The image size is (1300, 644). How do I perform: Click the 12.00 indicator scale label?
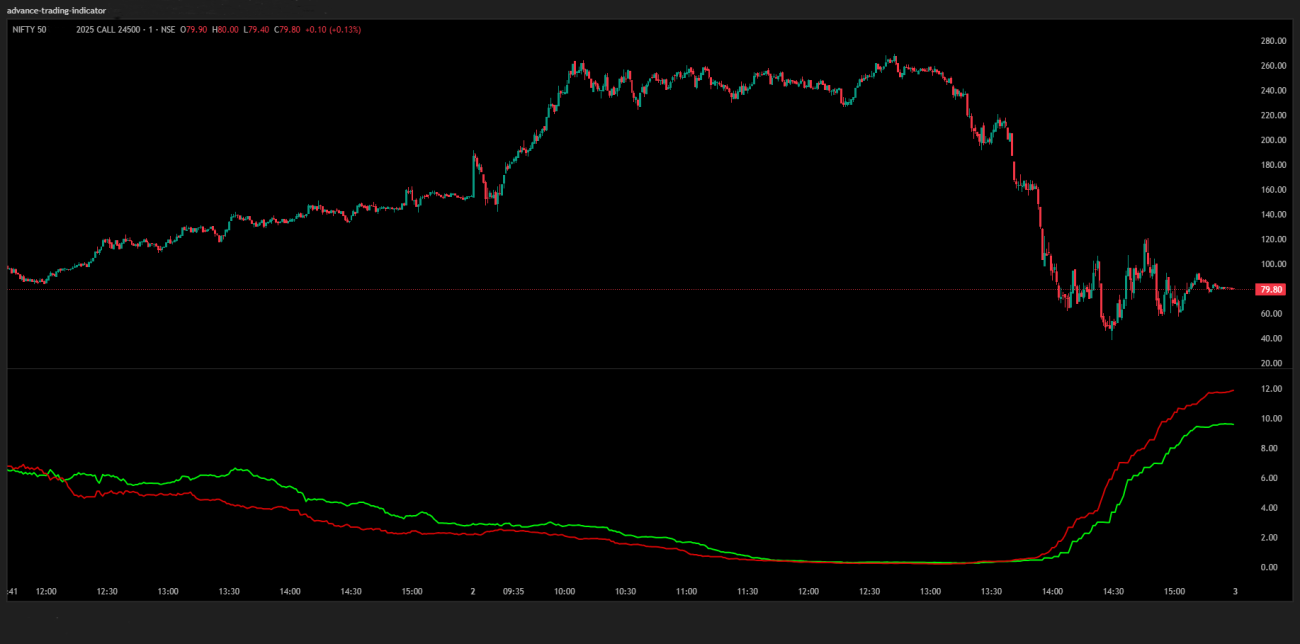pyautogui.click(x=1271, y=388)
